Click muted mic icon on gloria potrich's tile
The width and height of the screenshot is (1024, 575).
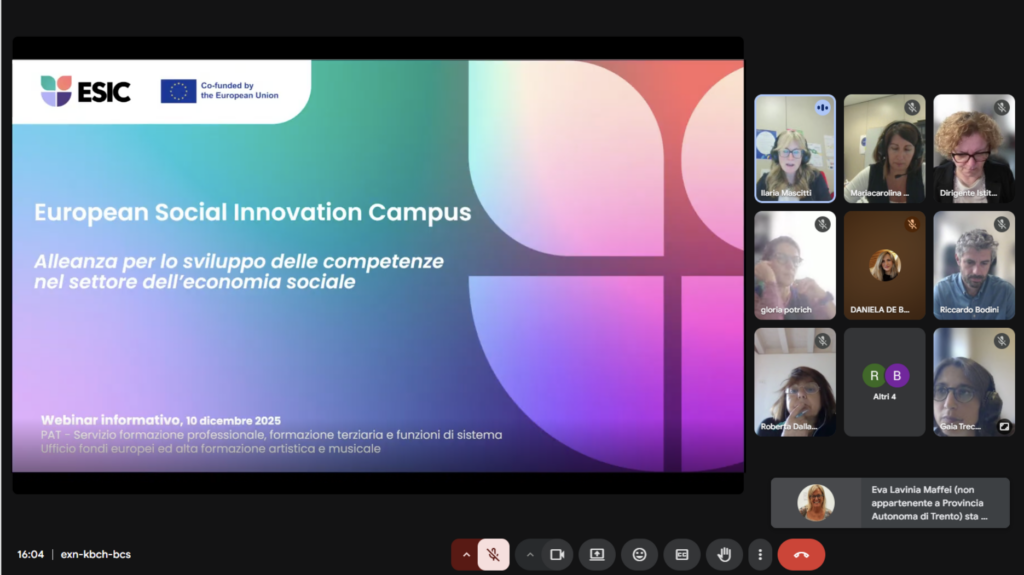pyautogui.click(x=822, y=224)
